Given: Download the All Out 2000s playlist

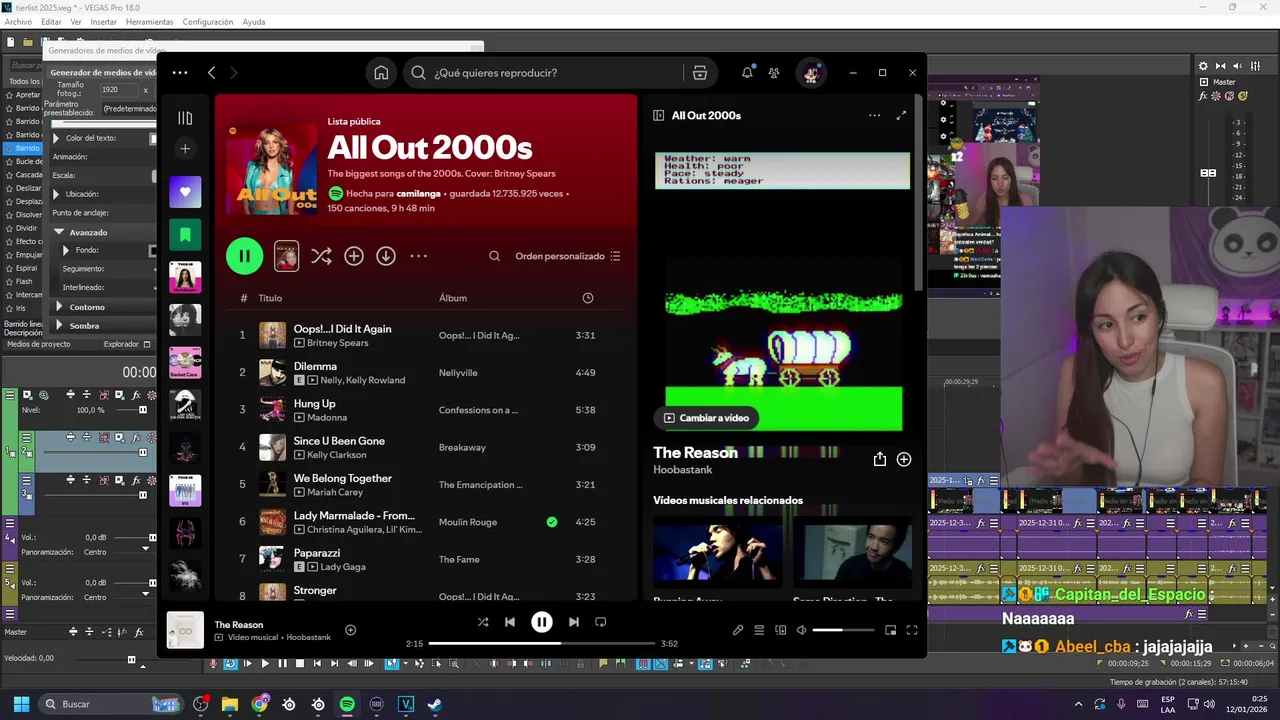Looking at the screenshot, I should point(386,256).
